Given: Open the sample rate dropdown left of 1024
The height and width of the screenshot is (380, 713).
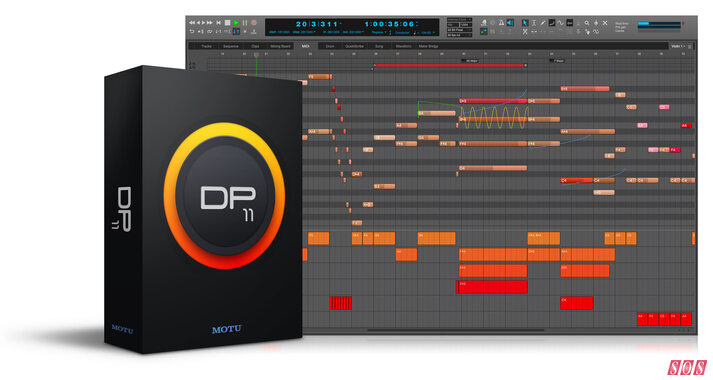Looking at the screenshot, I should [x=453, y=25].
